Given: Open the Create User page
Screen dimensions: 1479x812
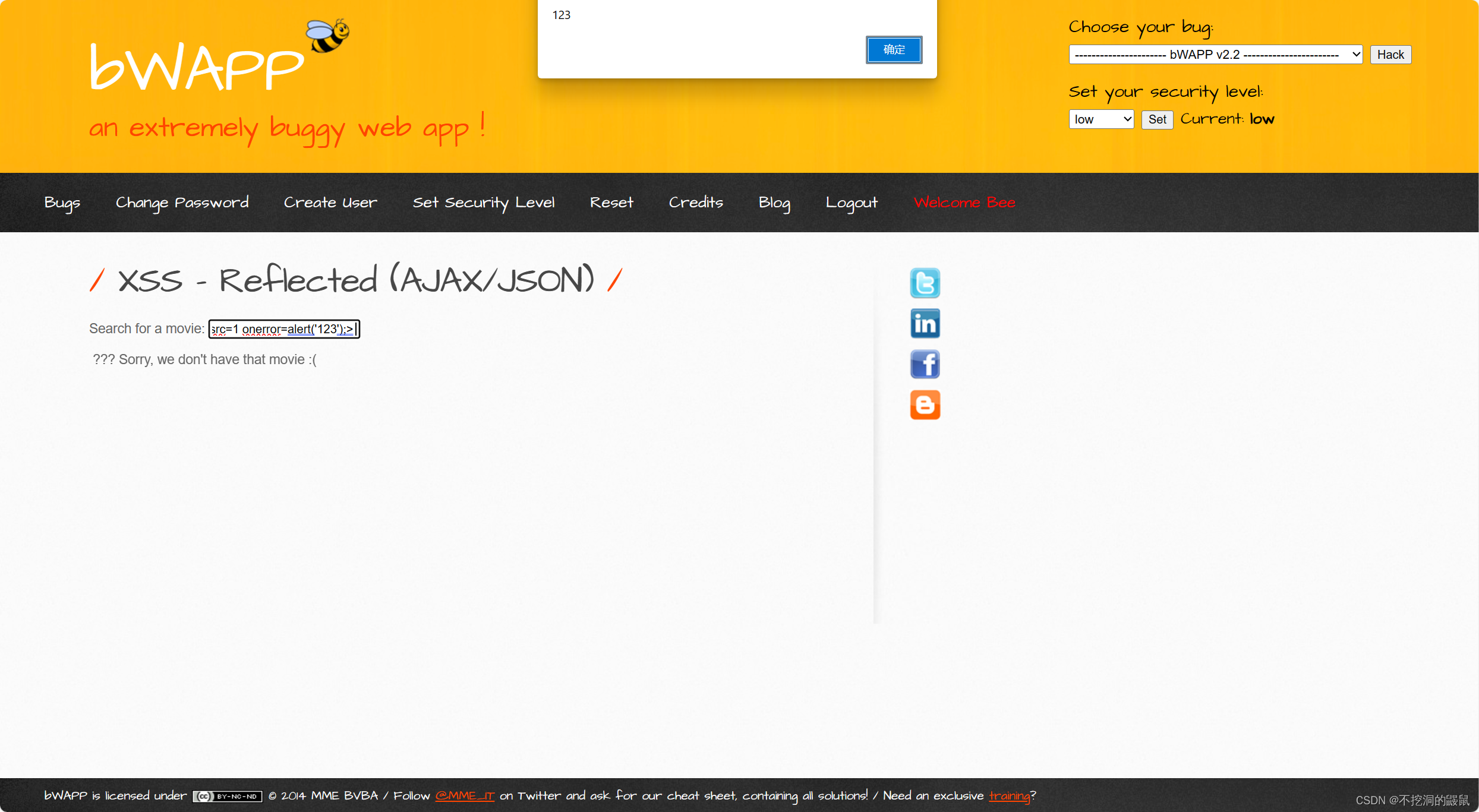Looking at the screenshot, I should pos(330,203).
